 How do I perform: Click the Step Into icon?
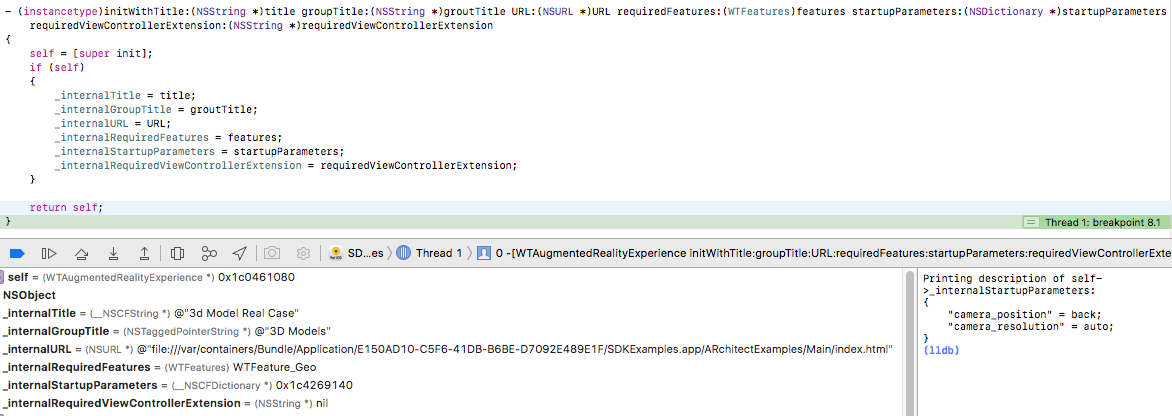(x=114, y=253)
